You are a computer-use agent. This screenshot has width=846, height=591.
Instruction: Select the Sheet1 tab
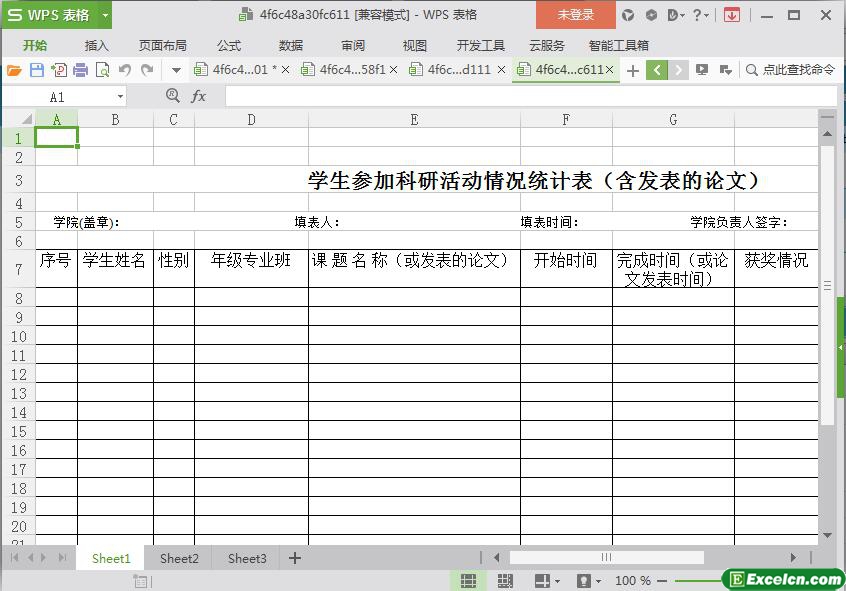pyautogui.click(x=111, y=559)
